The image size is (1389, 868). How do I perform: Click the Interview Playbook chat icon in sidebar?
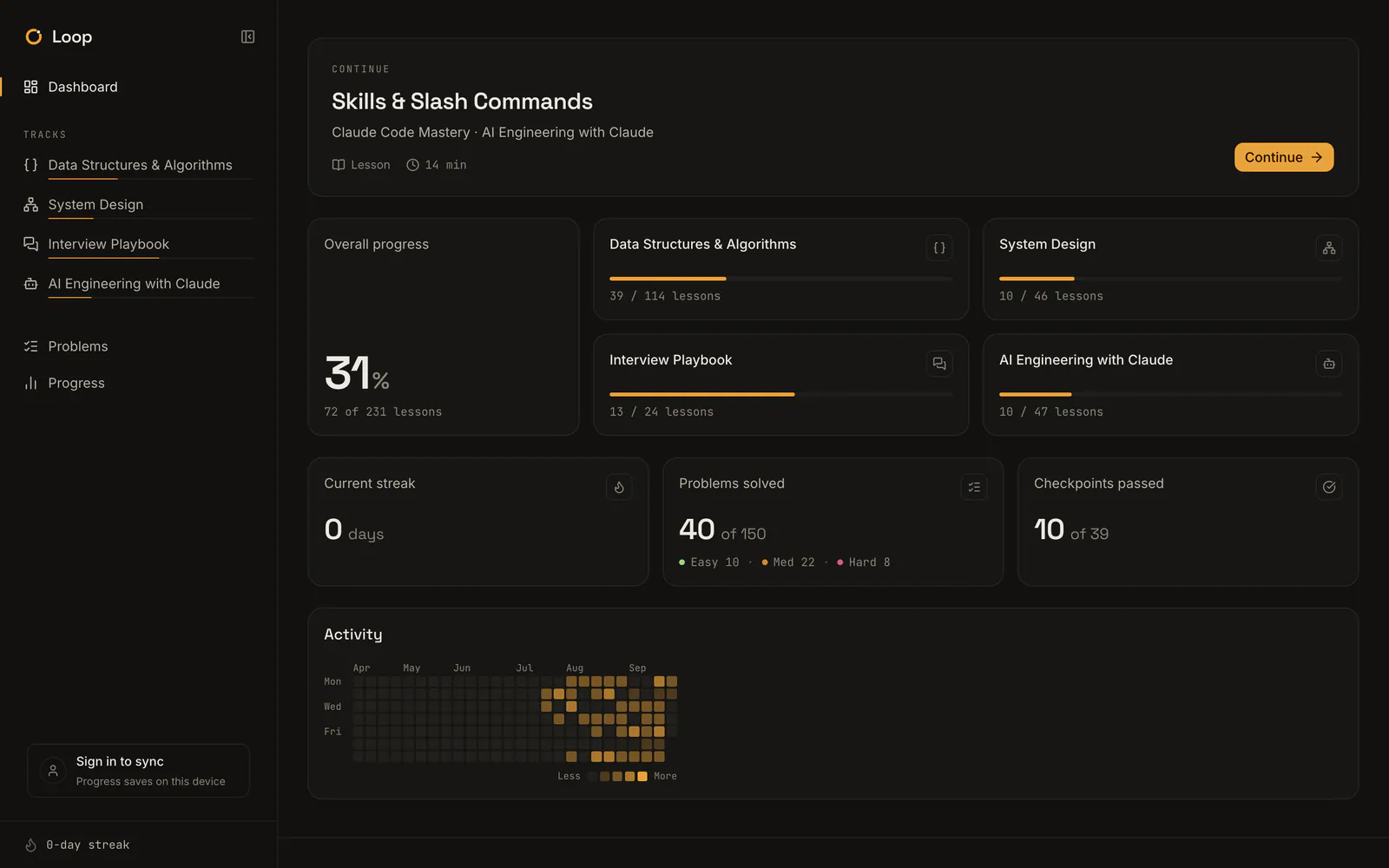31,244
